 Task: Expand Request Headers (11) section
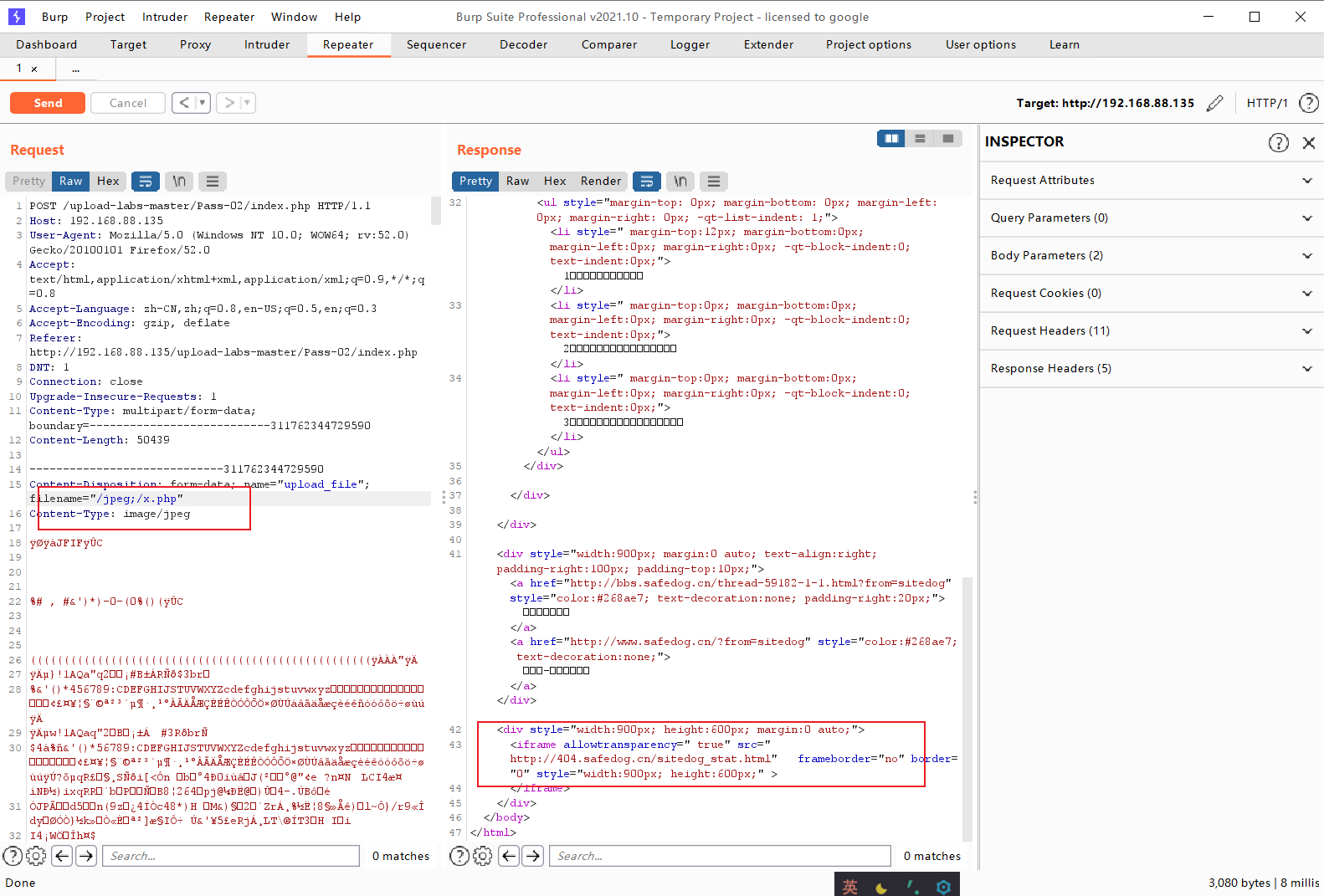click(x=1152, y=331)
